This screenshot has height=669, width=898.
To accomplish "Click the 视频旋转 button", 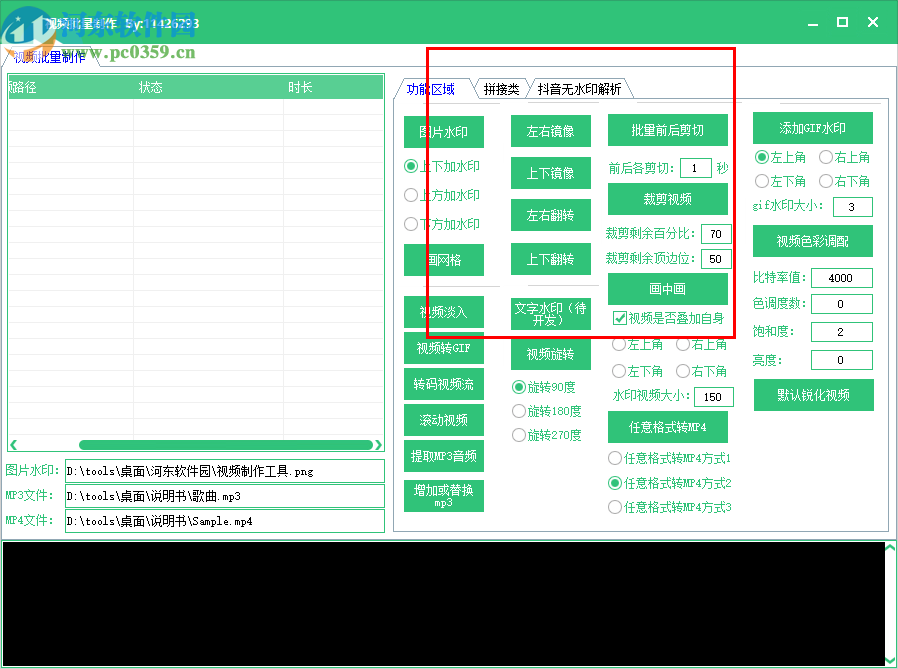I will (x=550, y=354).
